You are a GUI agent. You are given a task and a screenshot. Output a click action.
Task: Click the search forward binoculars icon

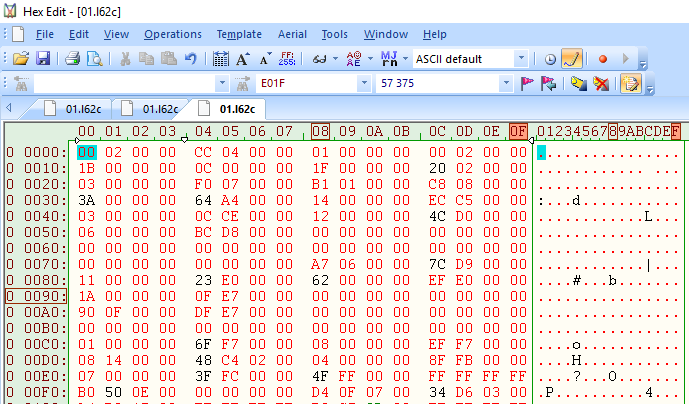coord(242,83)
